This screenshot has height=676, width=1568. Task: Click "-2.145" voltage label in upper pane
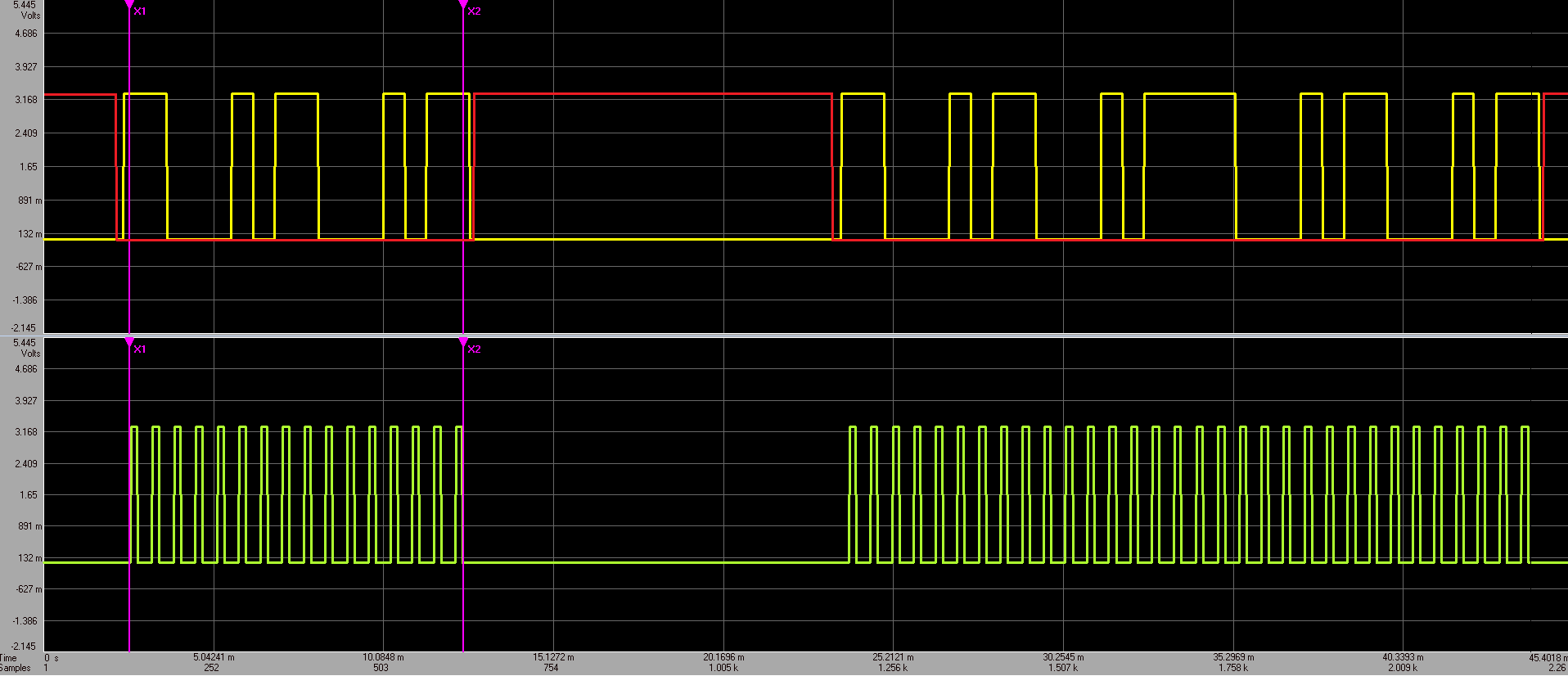pyautogui.click(x=25, y=328)
